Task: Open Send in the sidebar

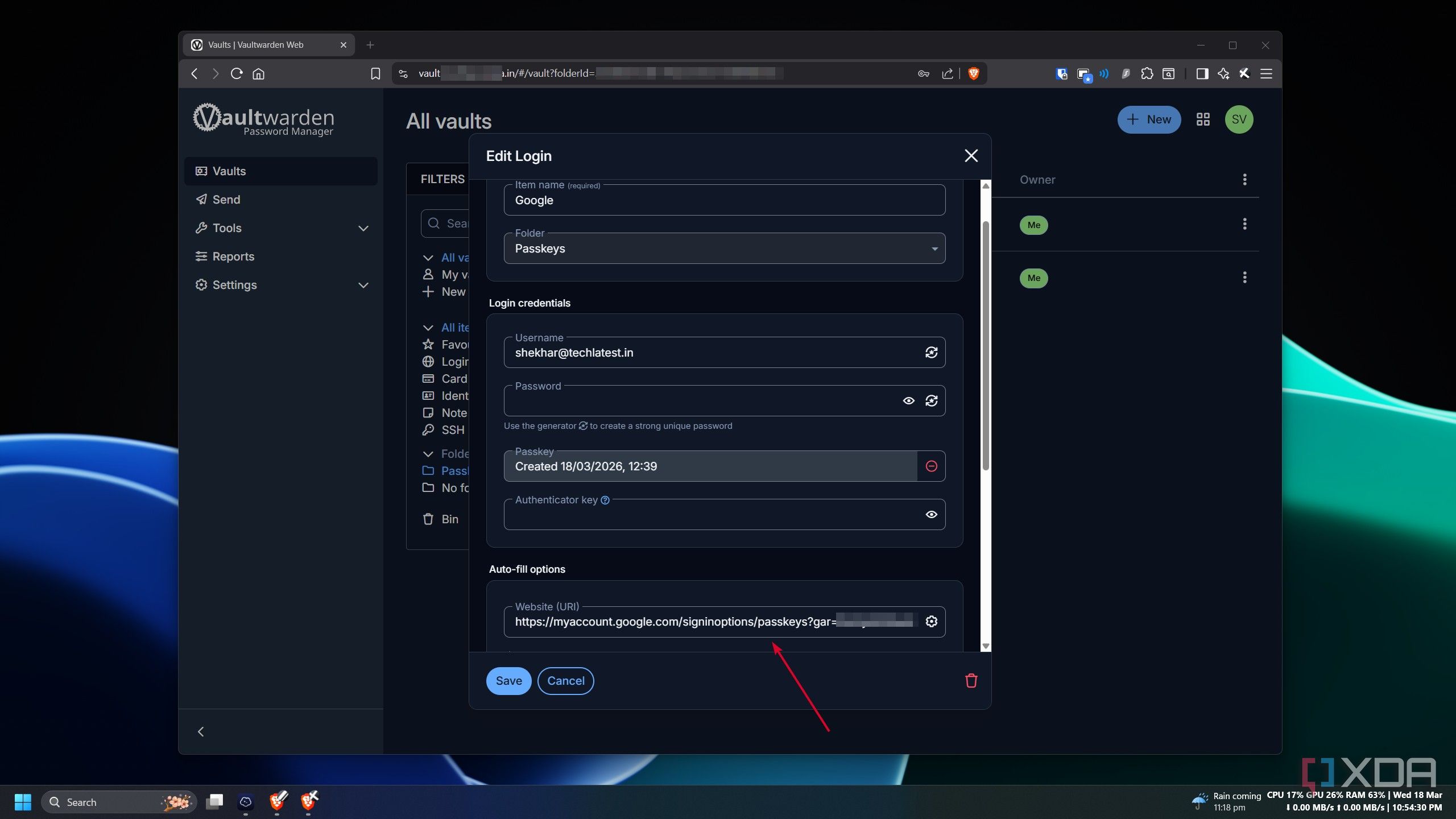Action: 280,200
